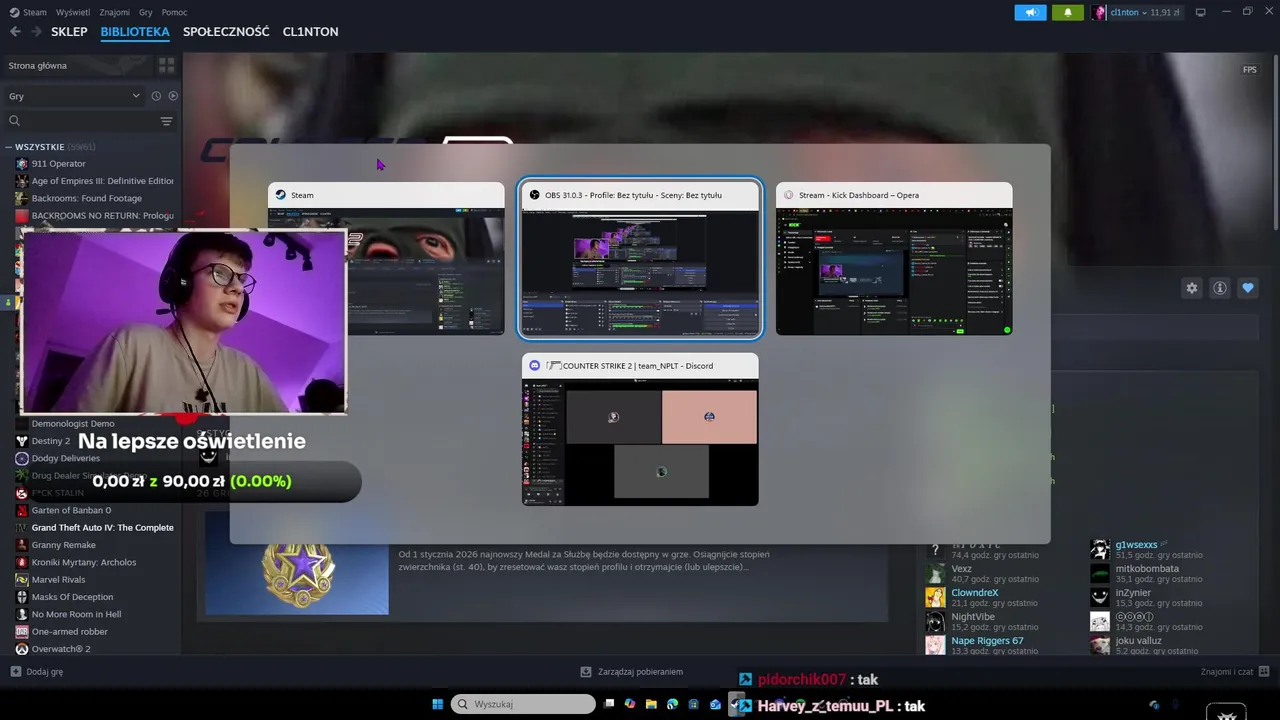
Task: Click Znajomi i czat button
Action: point(1235,672)
